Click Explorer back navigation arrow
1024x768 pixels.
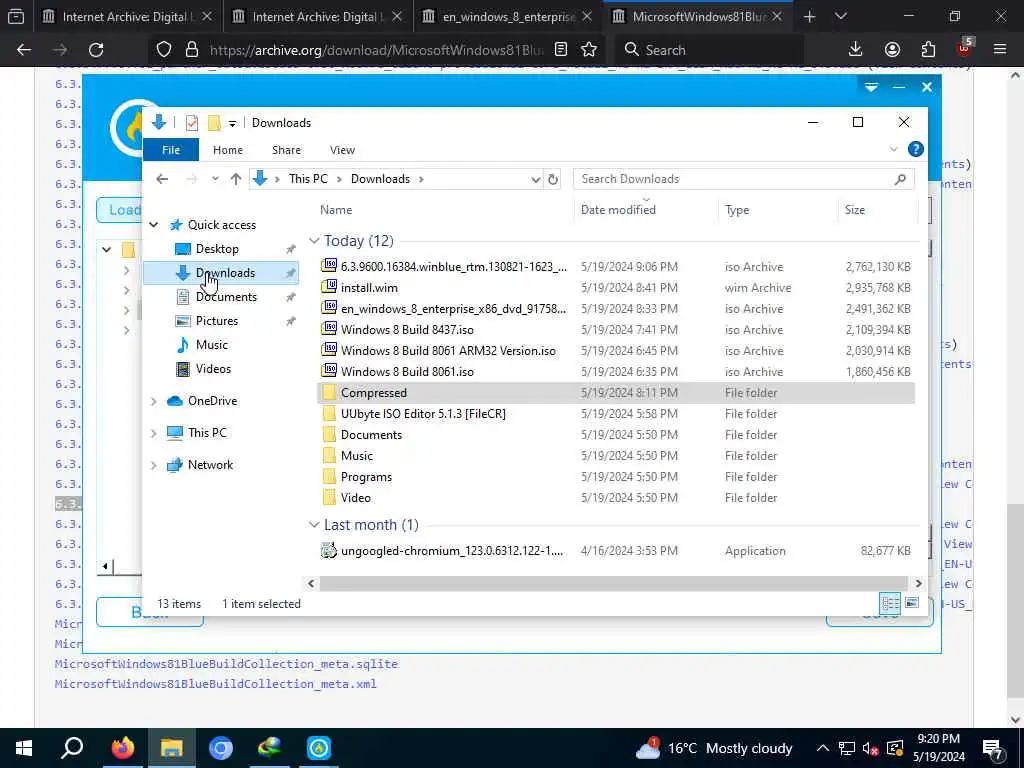162,179
